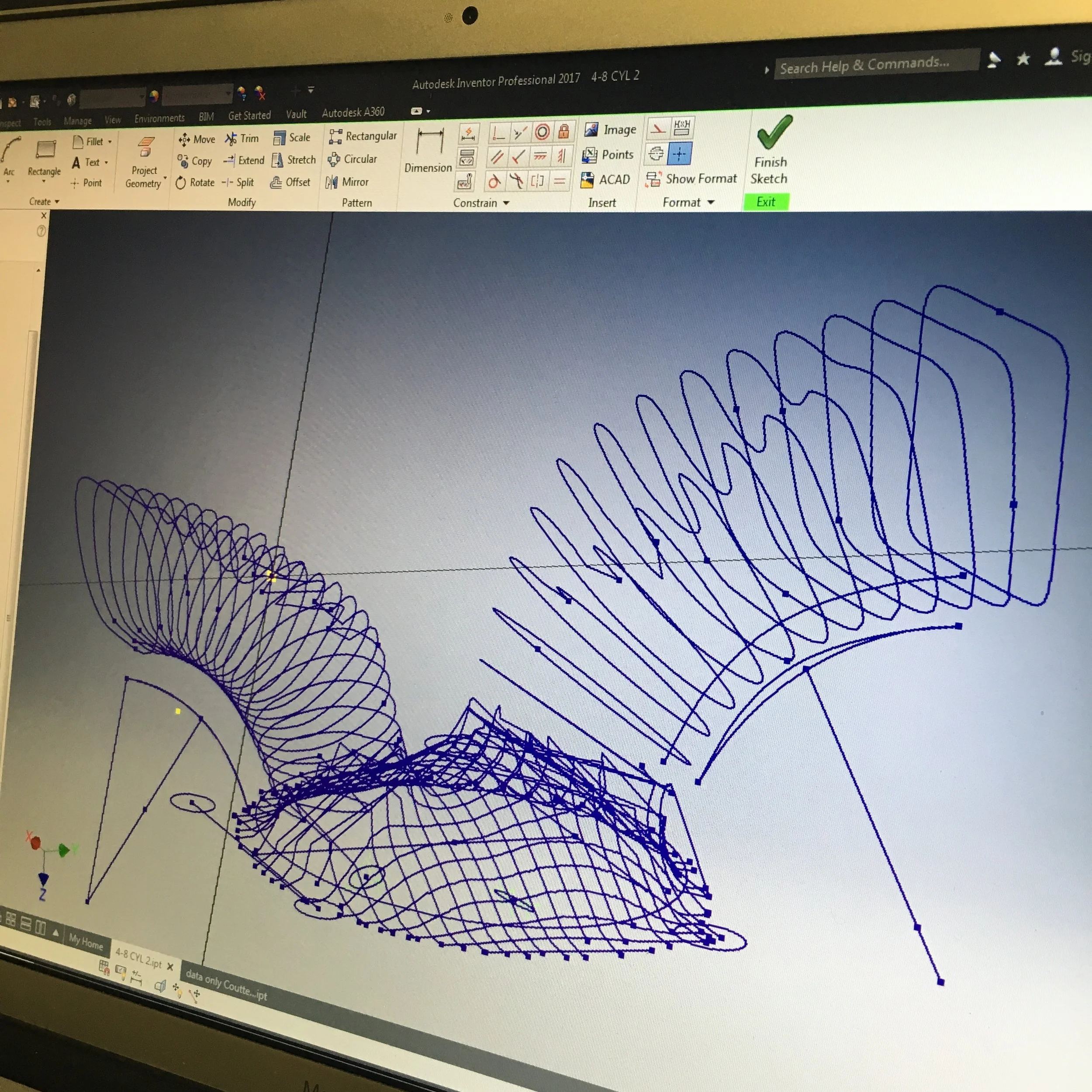Click the Fix constraint lock icon

[563, 132]
